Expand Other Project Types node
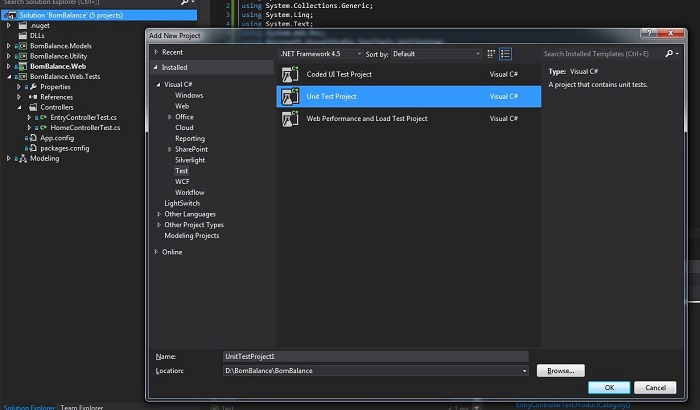The width and height of the screenshot is (700, 410). point(159,225)
